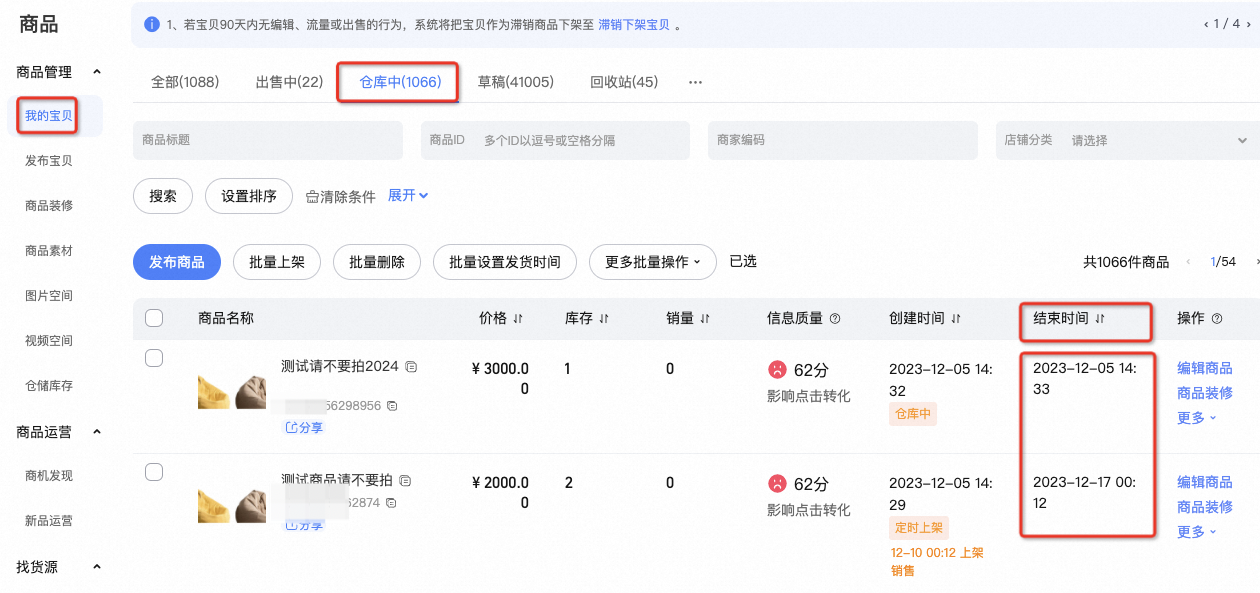The height and width of the screenshot is (593, 1260).
Task: Focus the 商家编码 input field
Action: 842,140
